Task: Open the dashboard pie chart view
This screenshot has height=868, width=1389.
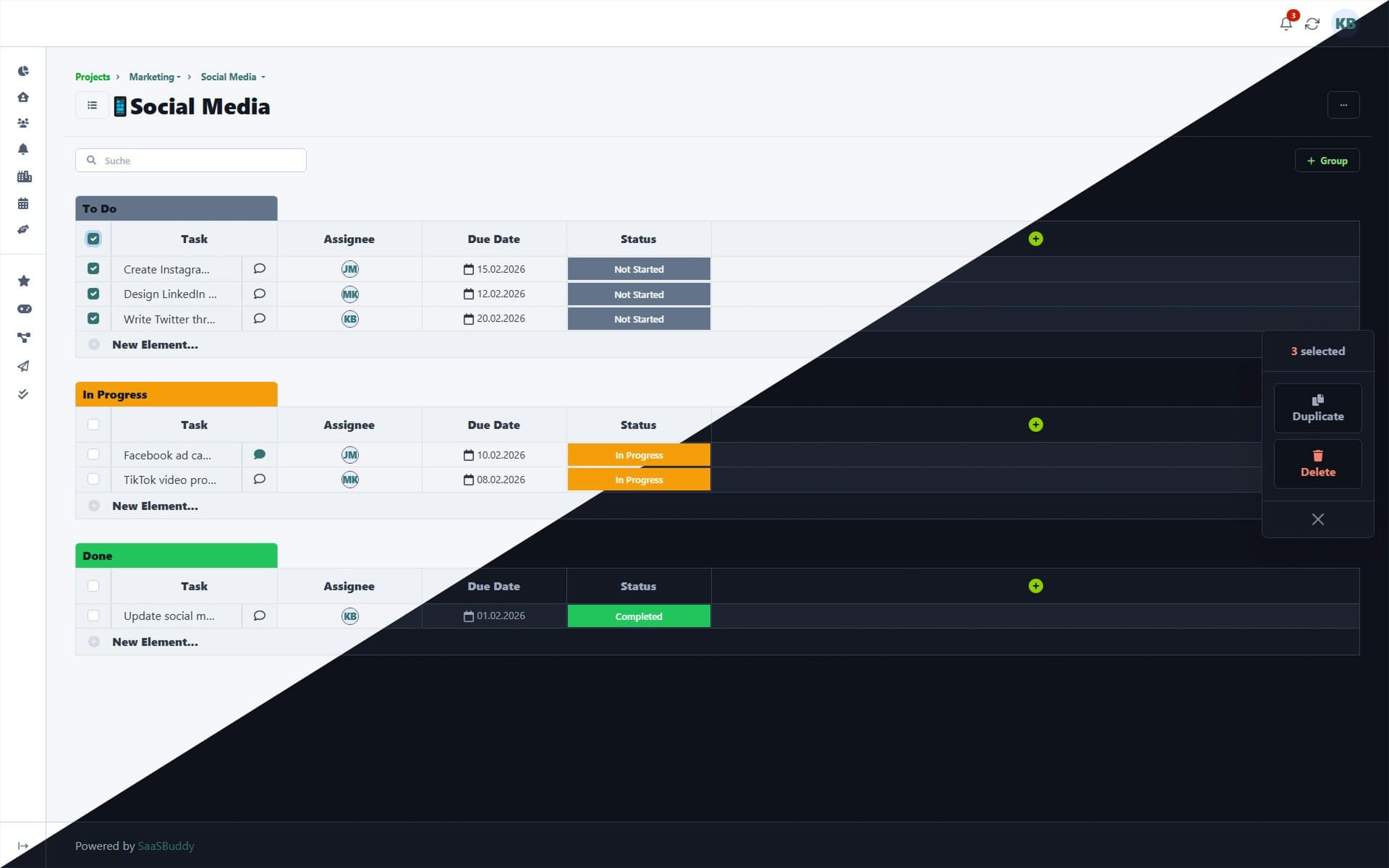Action: tap(23, 71)
